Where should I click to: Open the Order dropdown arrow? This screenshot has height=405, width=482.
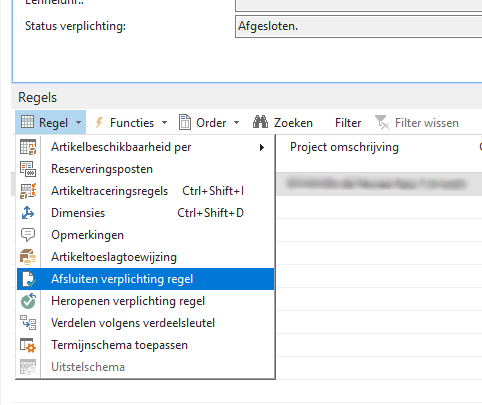[237, 123]
